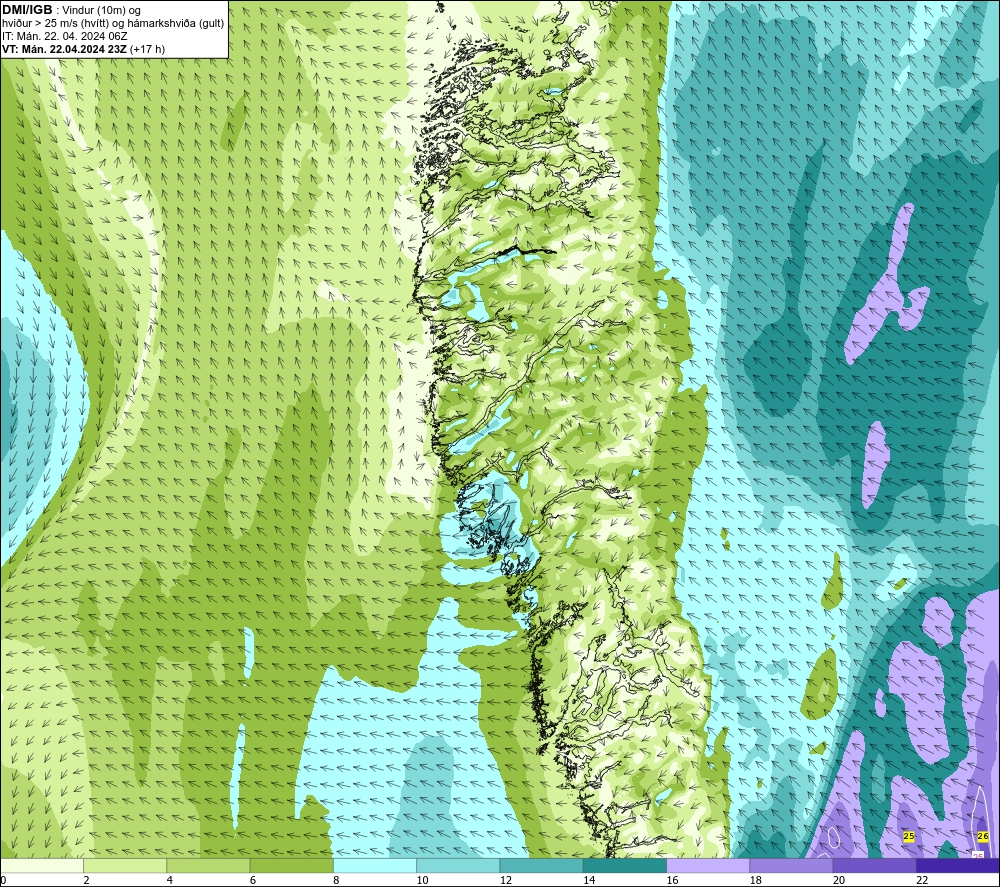The width and height of the screenshot is (1000, 887).
Task: Click the pale cyan 8–10 legend swatch
Action: tap(375, 865)
